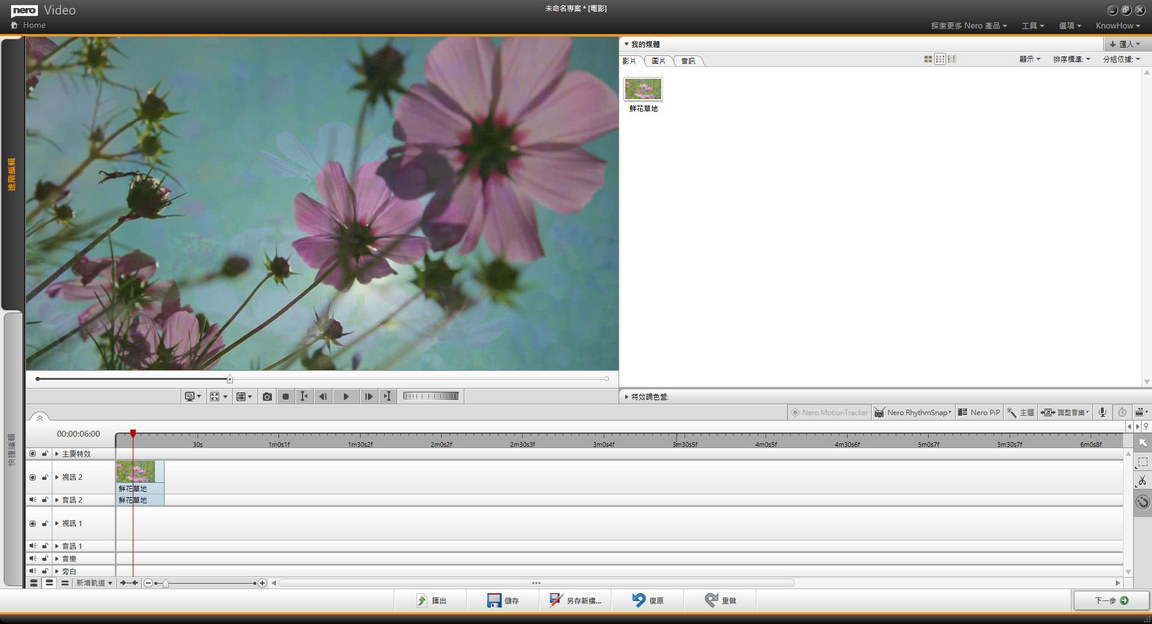Image resolution: width=1152 pixels, height=624 pixels.
Task: Click the snapshot camera icon under the preview
Action: (267, 397)
